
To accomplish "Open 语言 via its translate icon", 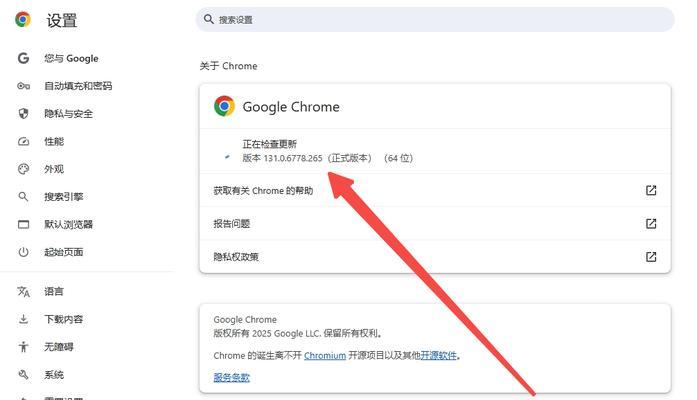I will (x=24, y=292).
